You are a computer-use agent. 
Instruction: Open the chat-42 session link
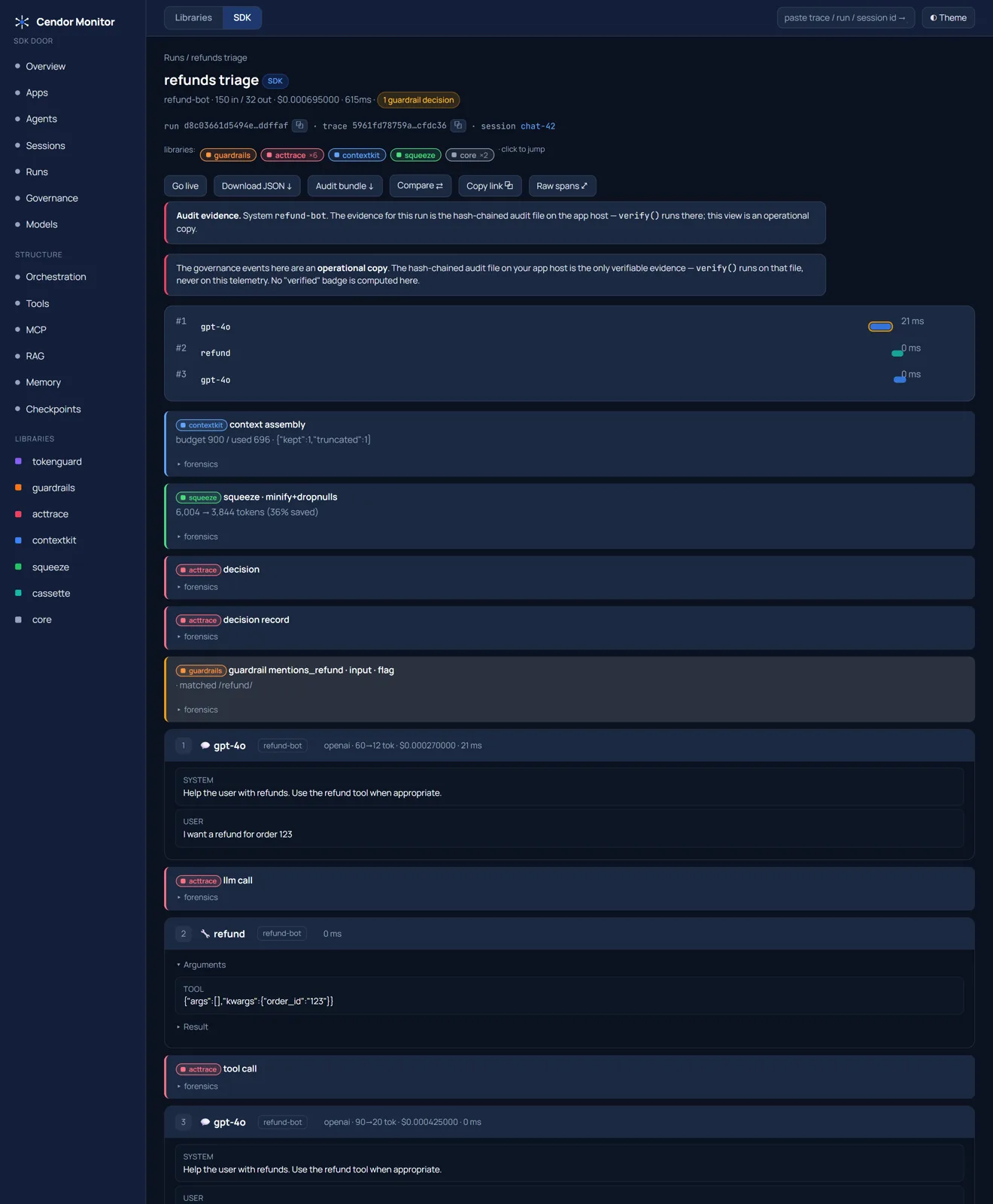[538, 126]
